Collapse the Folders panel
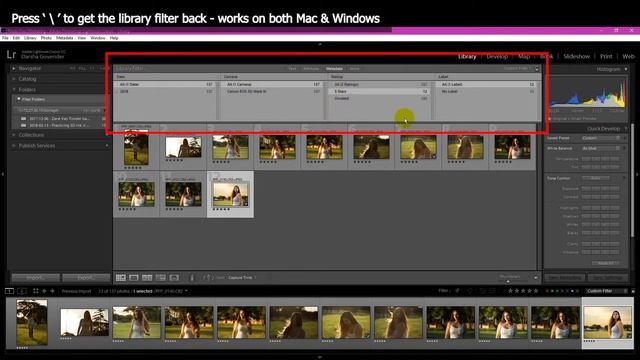This screenshot has height=360, width=640. (x=14, y=89)
